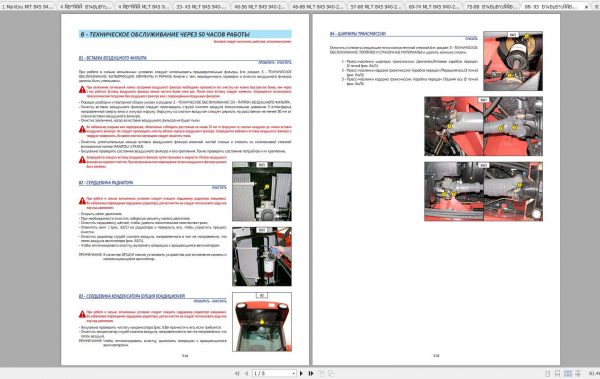Open the page number dropdown arrow
Viewport: 600px width, 379px height.
tap(293, 373)
